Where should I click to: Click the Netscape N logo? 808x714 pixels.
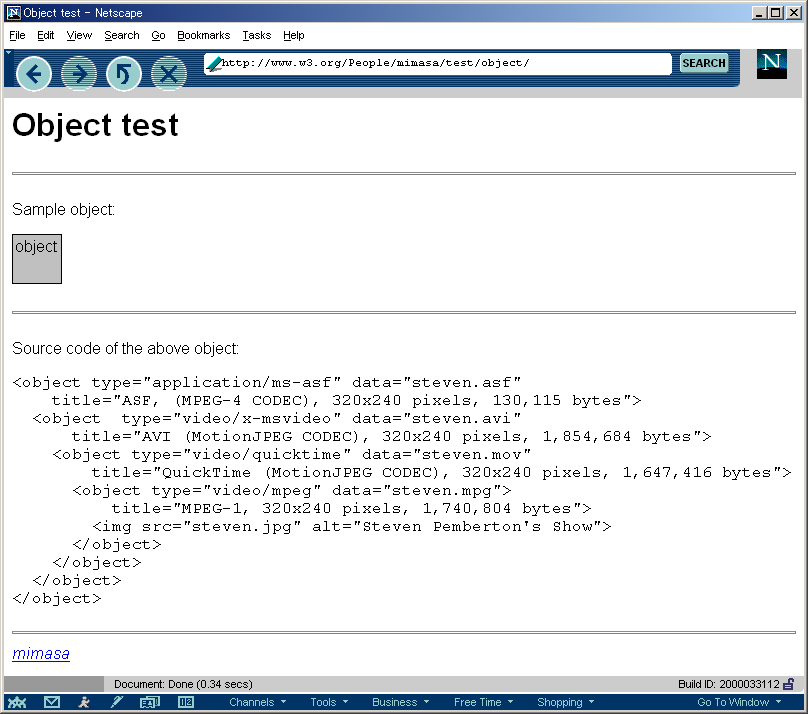click(771, 64)
